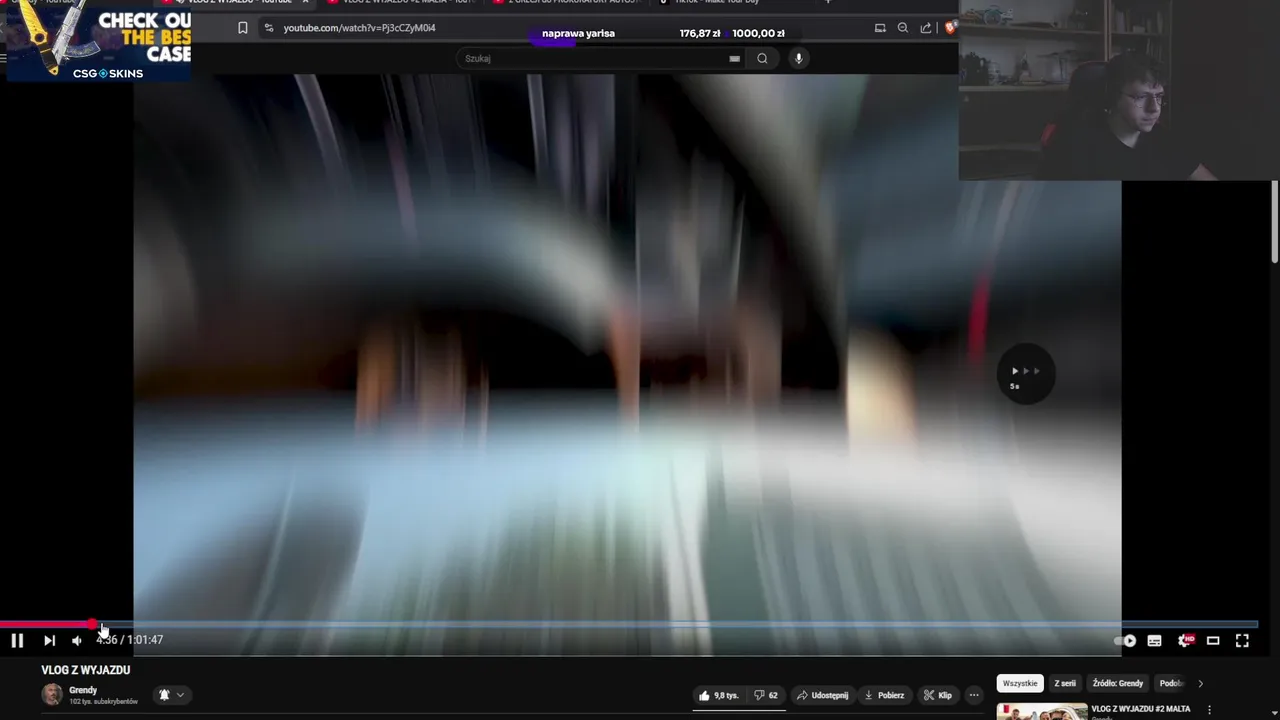Open the Brave shields icon
The width and height of the screenshot is (1280, 720).
coord(950,28)
